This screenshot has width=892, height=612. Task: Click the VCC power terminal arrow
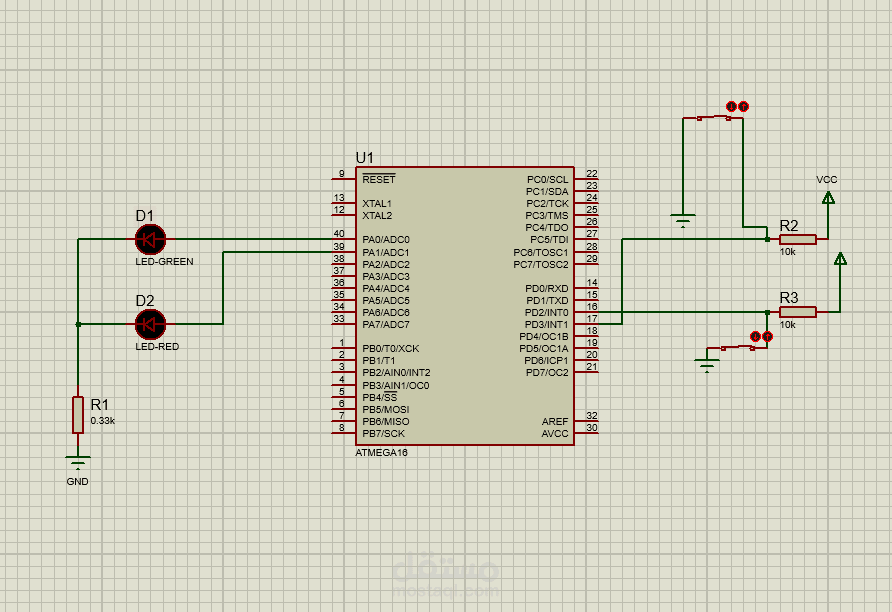pyautogui.click(x=828, y=197)
